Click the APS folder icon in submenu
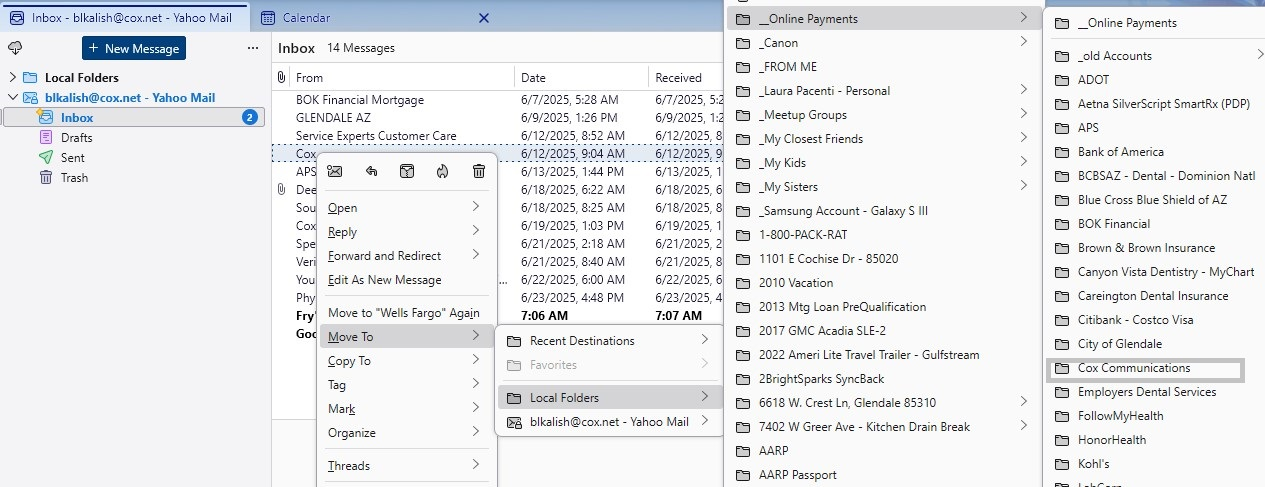Screen dimensions: 1265x487 tap(1061, 128)
